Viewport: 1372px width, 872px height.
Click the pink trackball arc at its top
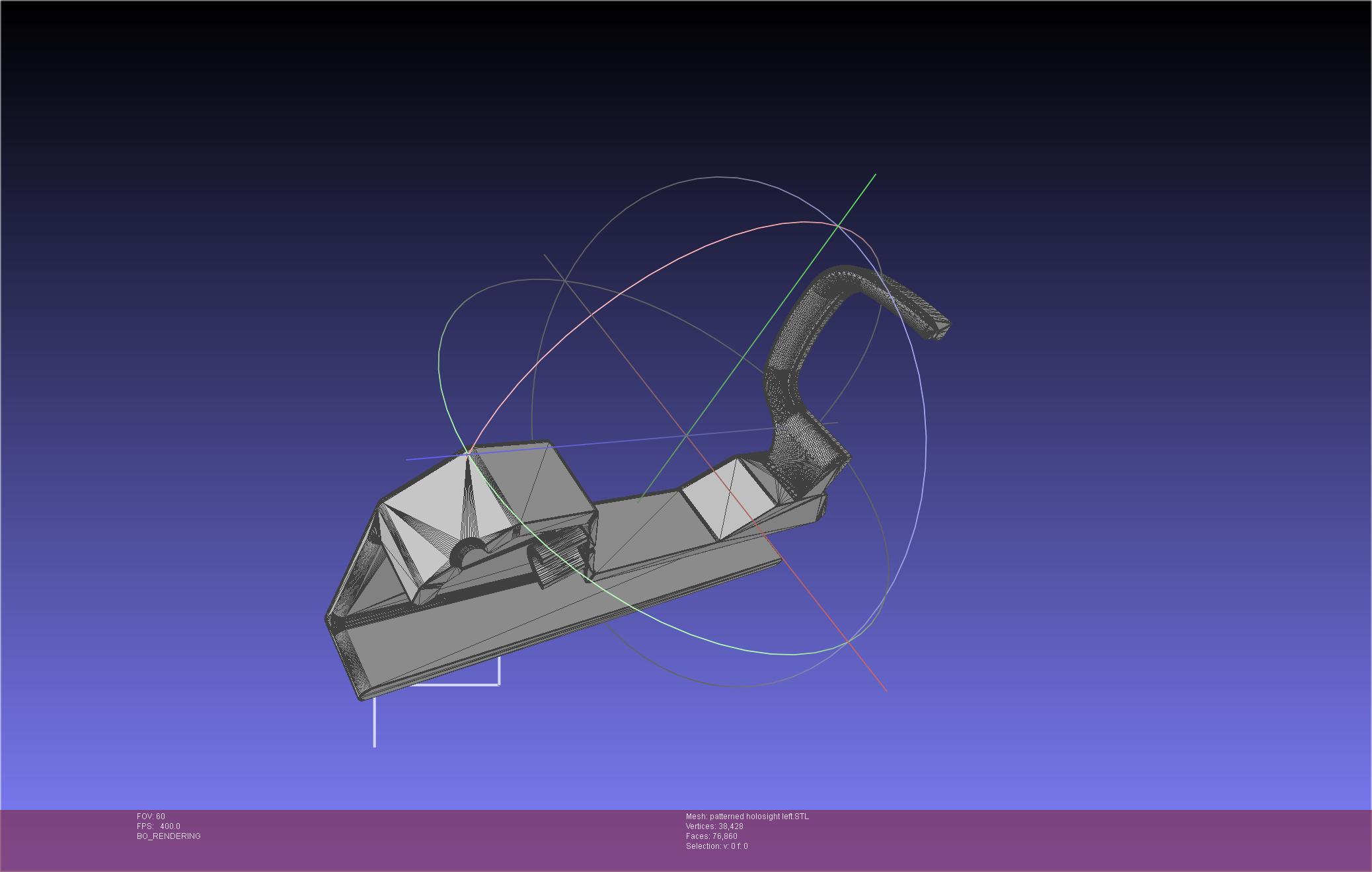point(803,222)
